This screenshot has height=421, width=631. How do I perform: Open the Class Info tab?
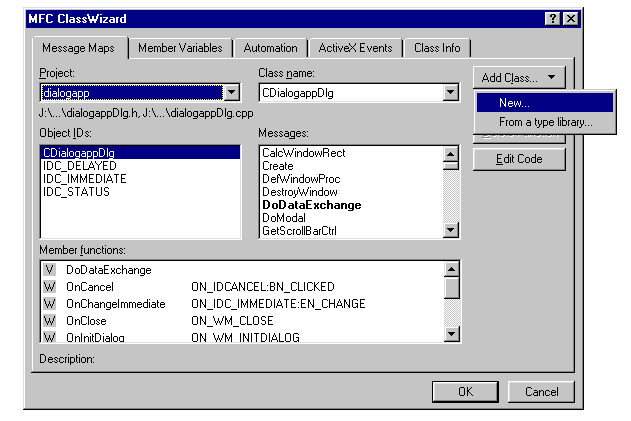click(x=437, y=48)
